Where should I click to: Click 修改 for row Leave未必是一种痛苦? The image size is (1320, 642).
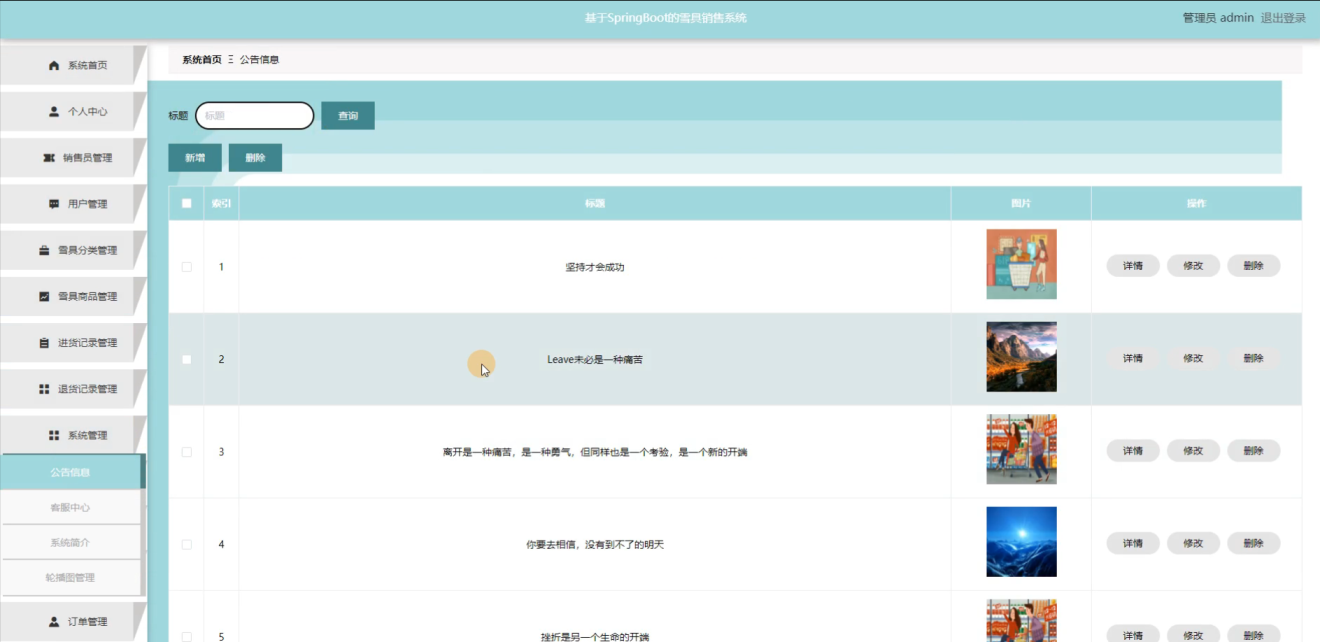(1193, 358)
